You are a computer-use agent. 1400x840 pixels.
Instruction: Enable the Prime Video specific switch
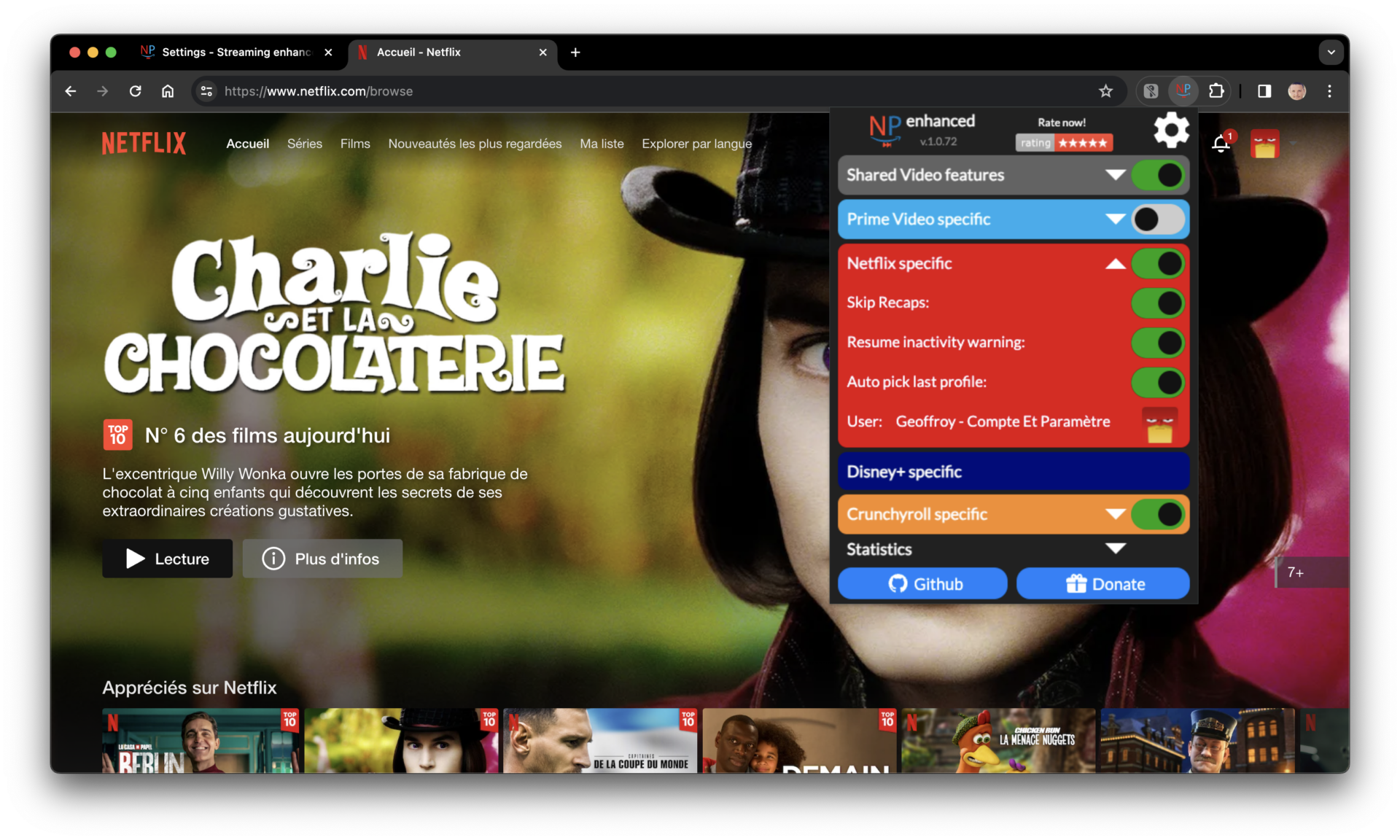click(1158, 219)
